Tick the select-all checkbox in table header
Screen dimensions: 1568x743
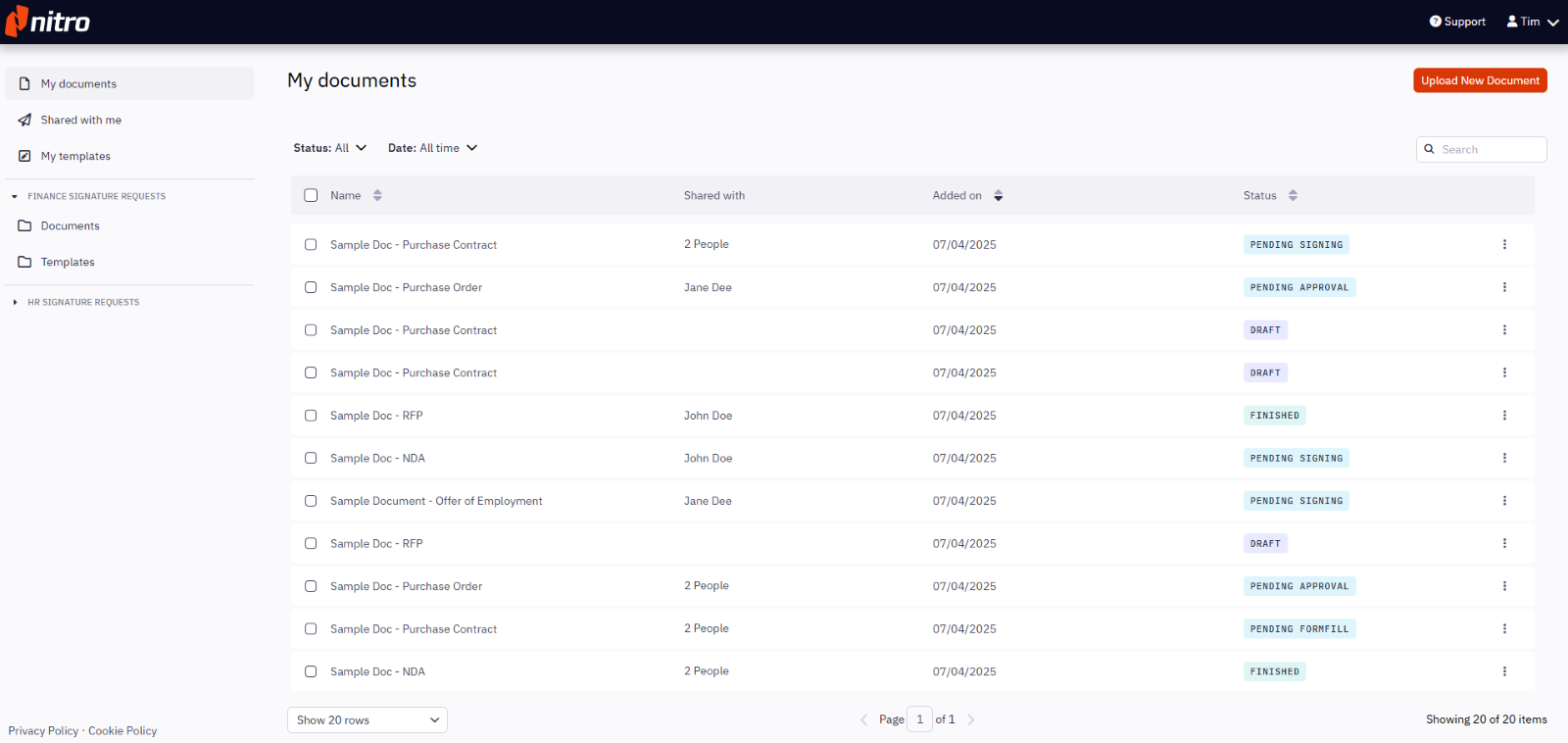point(311,196)
